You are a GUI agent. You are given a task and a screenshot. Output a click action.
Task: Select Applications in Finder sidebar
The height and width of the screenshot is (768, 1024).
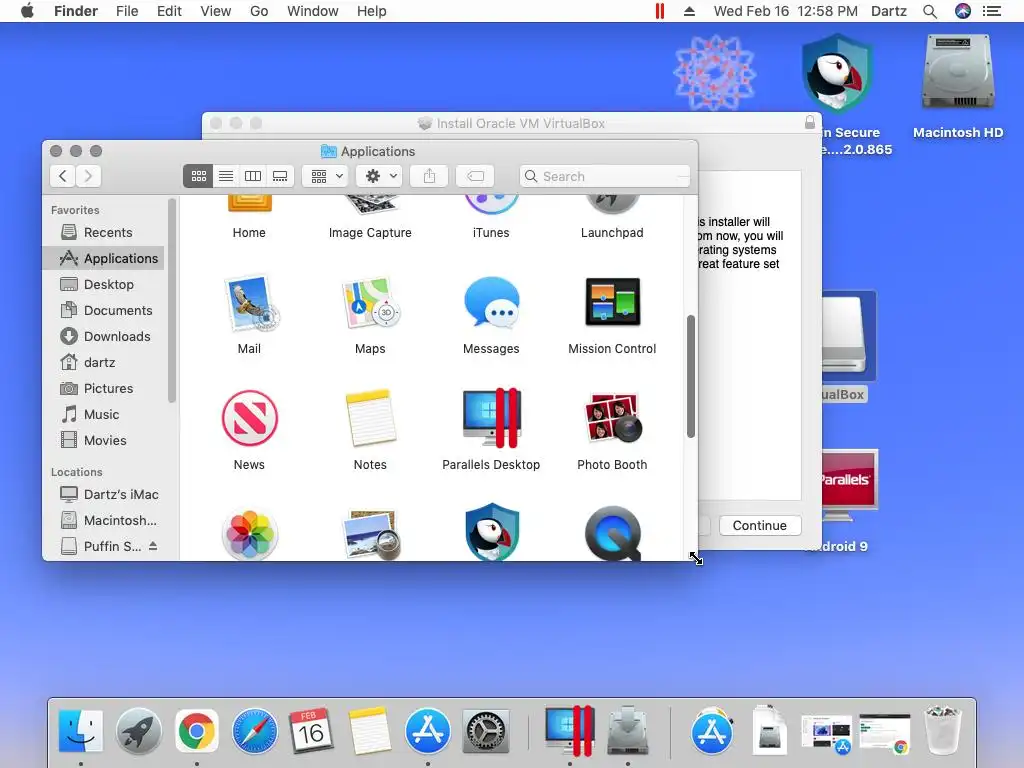104,259
